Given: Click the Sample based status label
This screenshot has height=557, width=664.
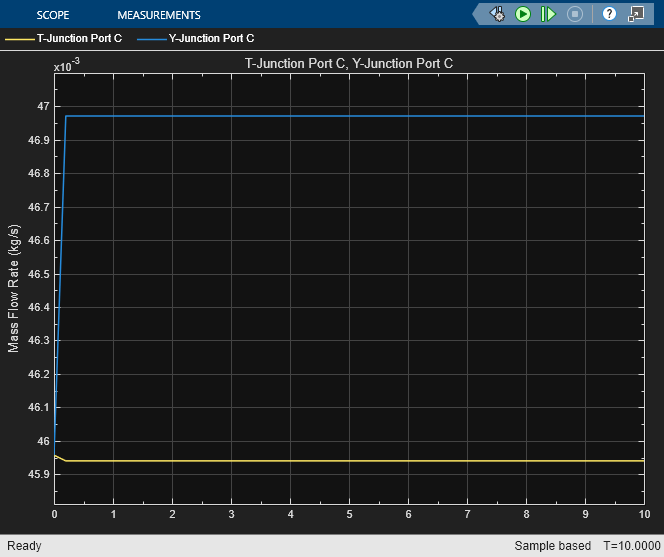Looking at the screenshot, I should point(553,546).
